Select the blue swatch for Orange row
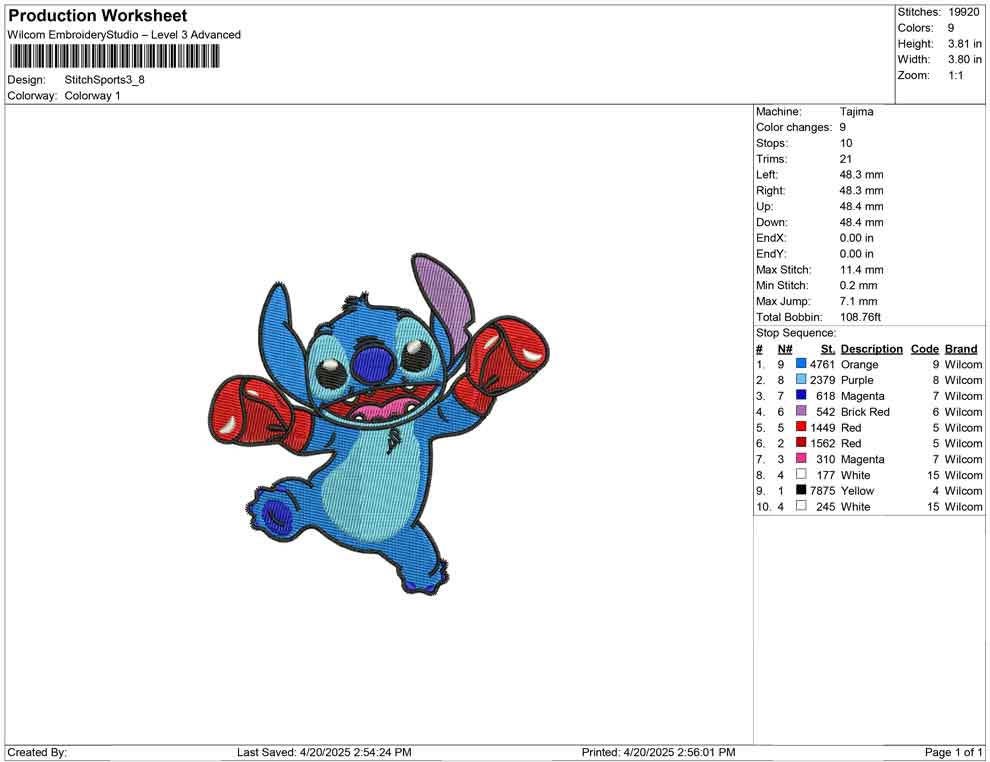Screen dimensions: 990x762 coord(801,364)
